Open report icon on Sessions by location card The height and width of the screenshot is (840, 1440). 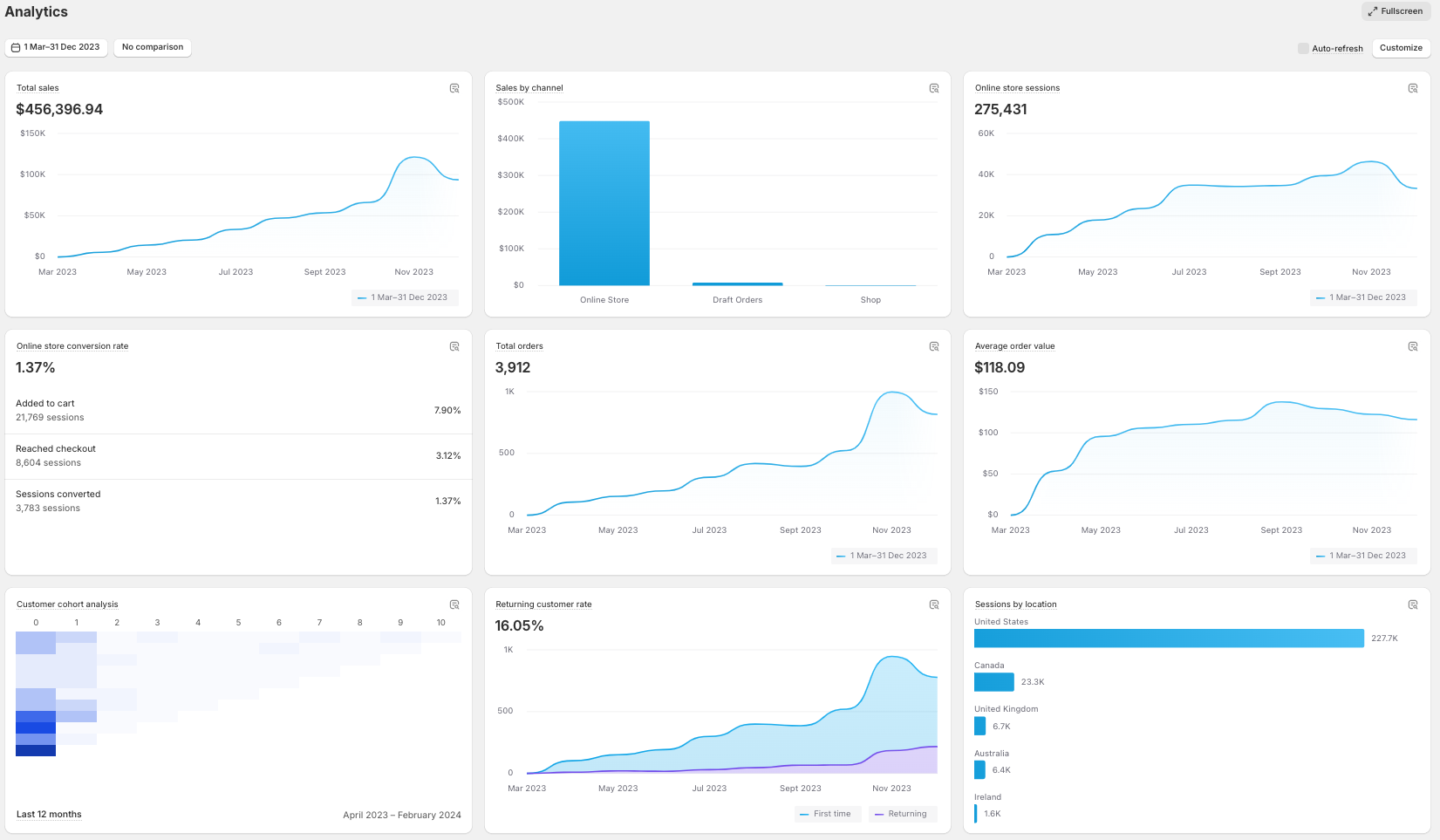pyautogui.click(x=1413, y=604)
